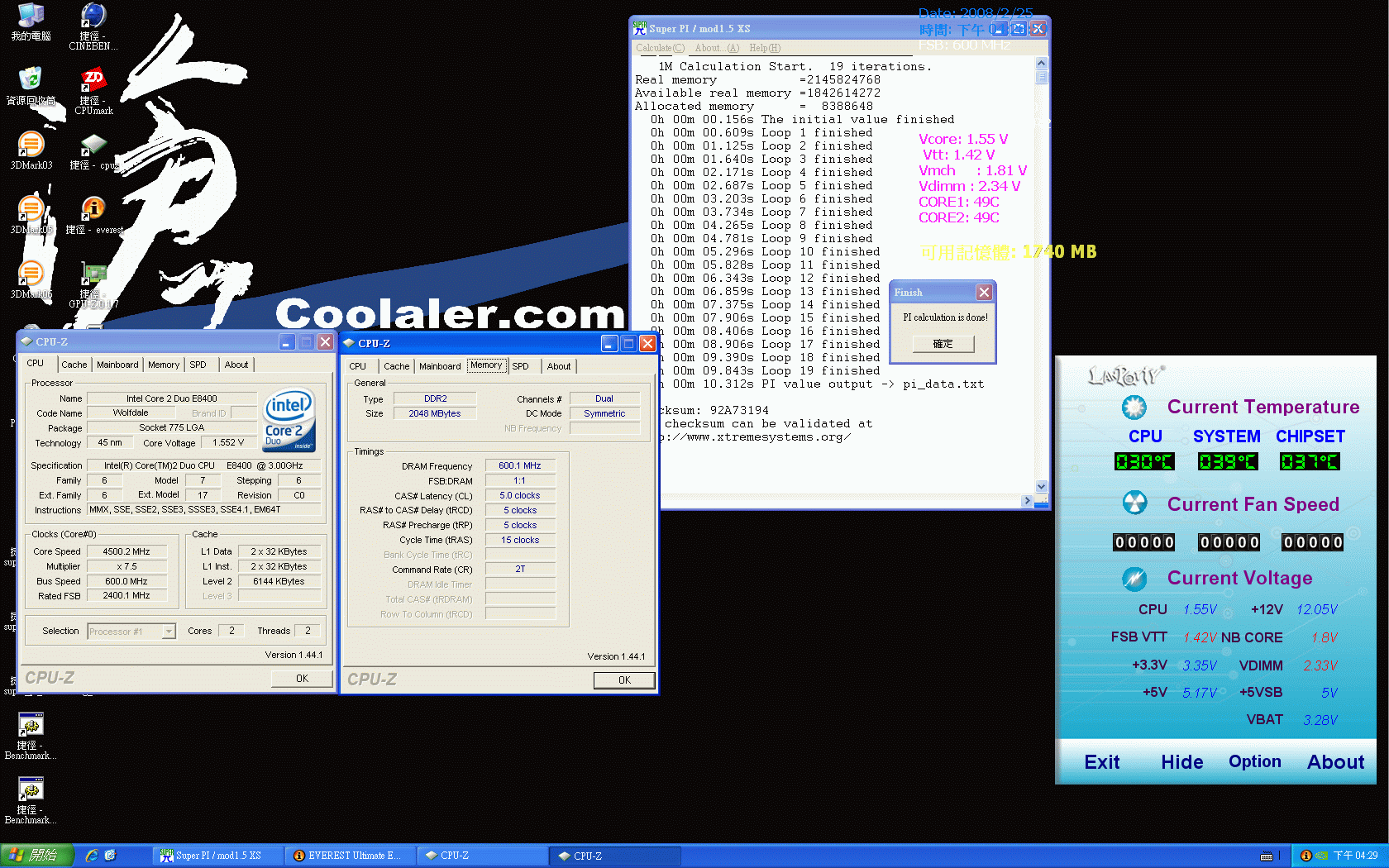The height and width of the screenshot is (868, 1389).
Task: Click Hide in the hardware monitor
Action: (1182, 762)
